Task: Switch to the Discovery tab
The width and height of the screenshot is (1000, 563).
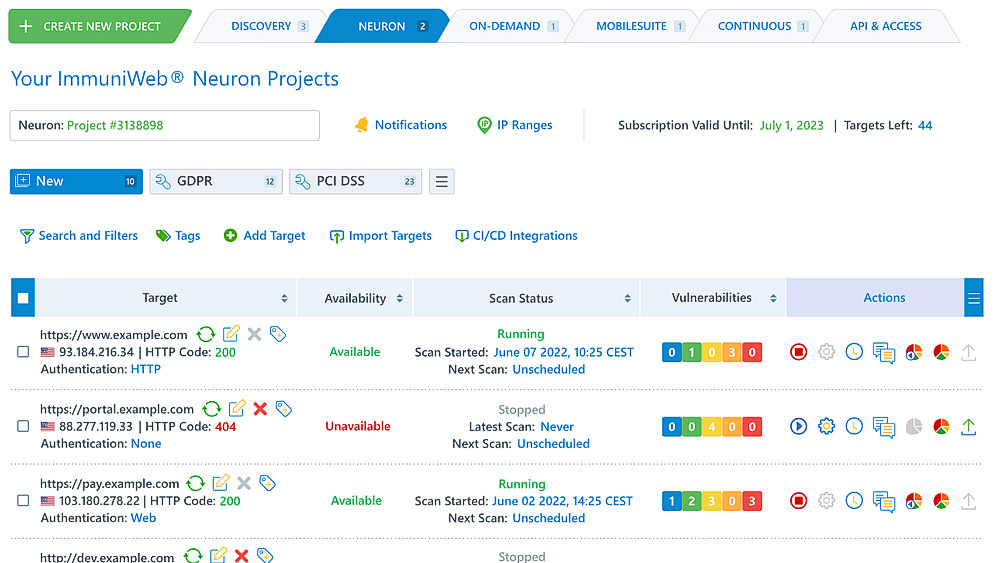Action: pos(262,26)
